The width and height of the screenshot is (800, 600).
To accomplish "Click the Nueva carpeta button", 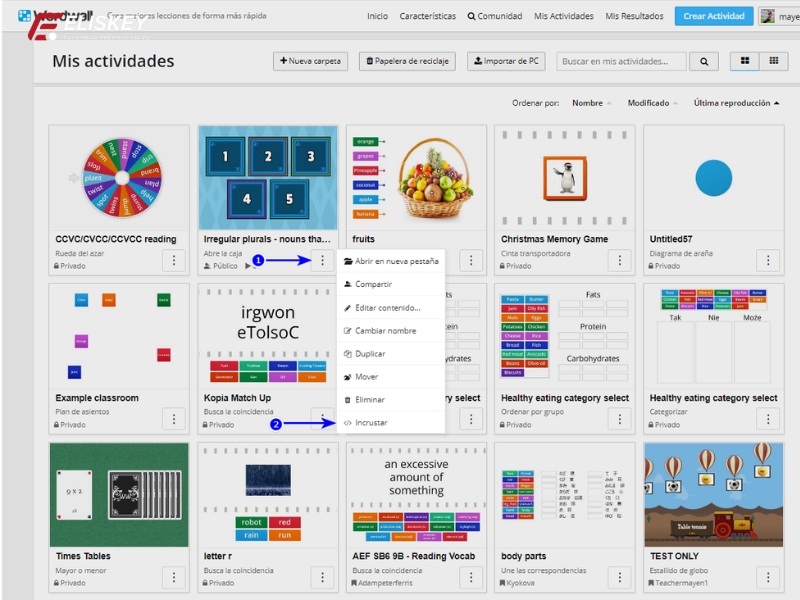I will [x=310, y=62].
